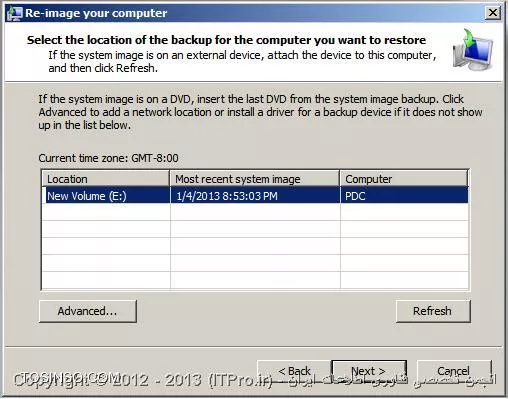Select the New Volume (E:) row
This screenshot has height=399, width=508.
[255, 196]
